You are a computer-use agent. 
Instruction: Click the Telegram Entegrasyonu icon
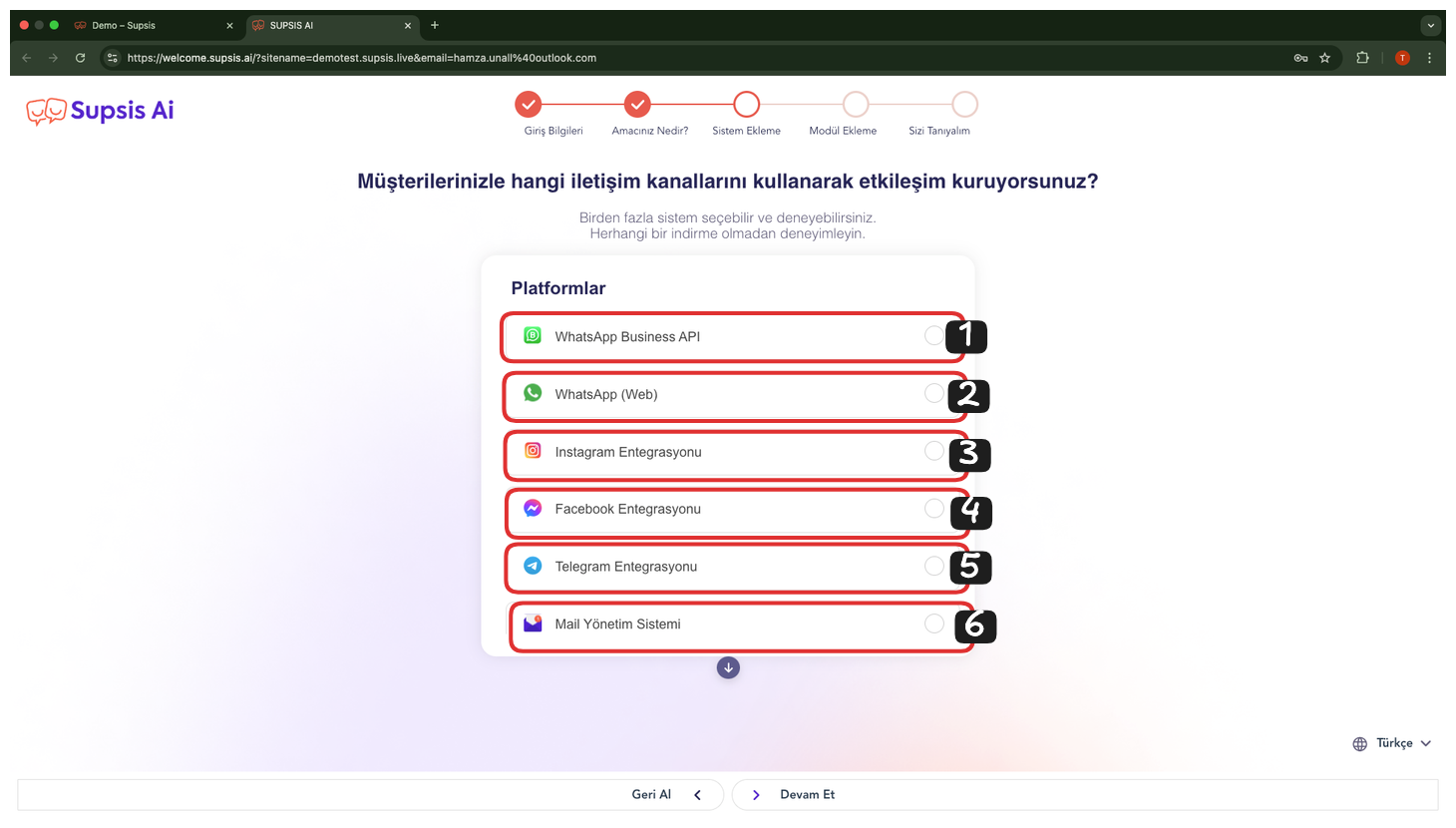[x=534, y=566]
